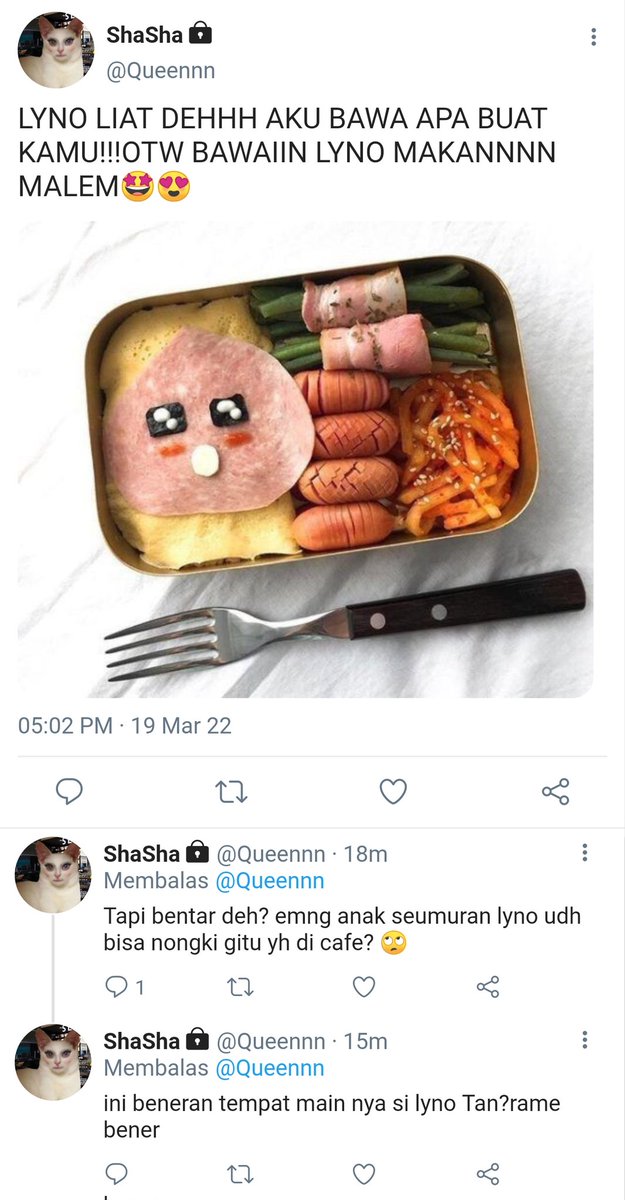
Task: Open the main tweet's three-dot menu
Action: [593, 38]
